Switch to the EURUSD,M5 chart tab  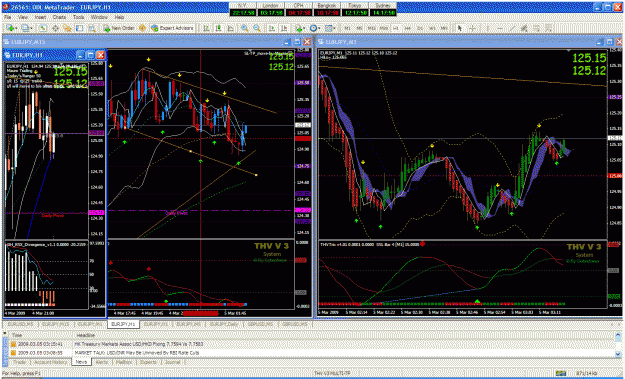[x=20, y=324]
